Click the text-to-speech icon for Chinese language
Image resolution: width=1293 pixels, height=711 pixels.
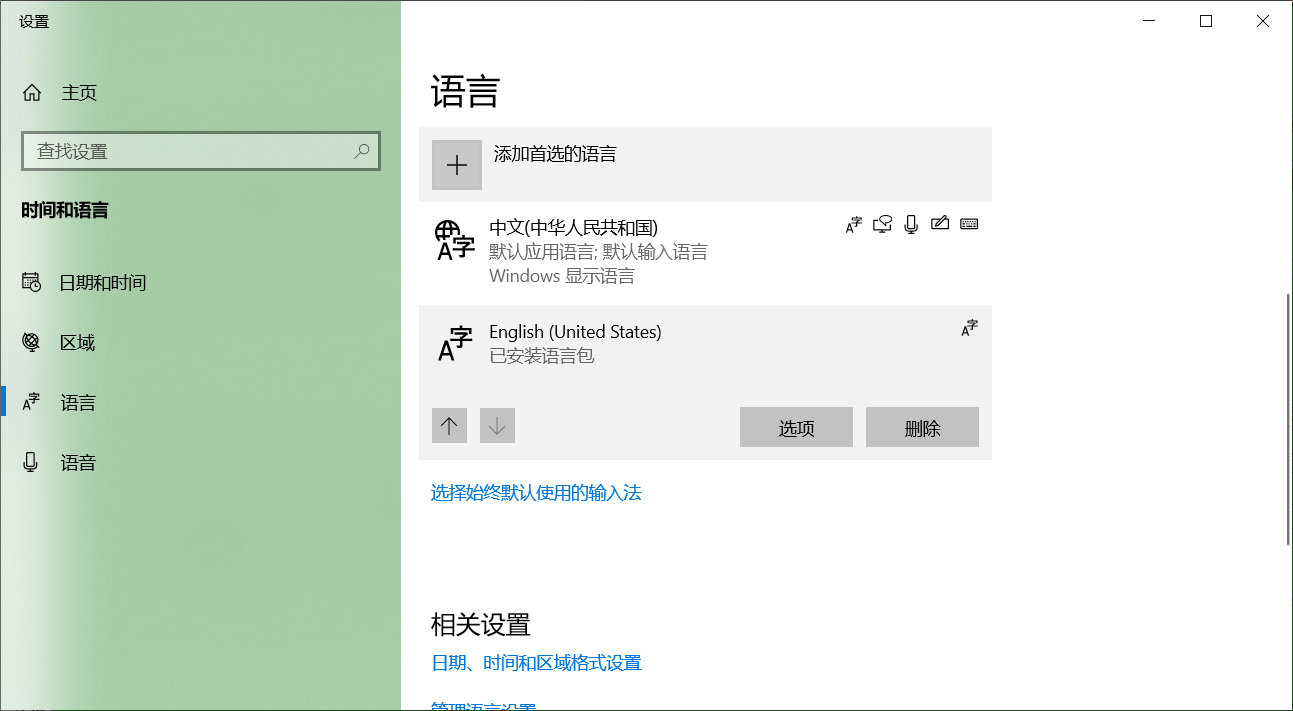(881, 224)
